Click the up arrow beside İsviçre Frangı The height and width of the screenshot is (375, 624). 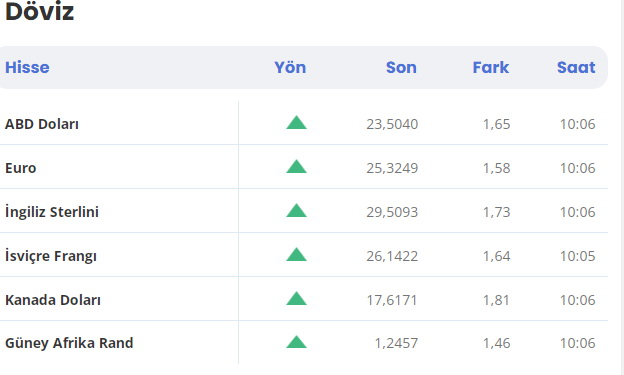296,254
